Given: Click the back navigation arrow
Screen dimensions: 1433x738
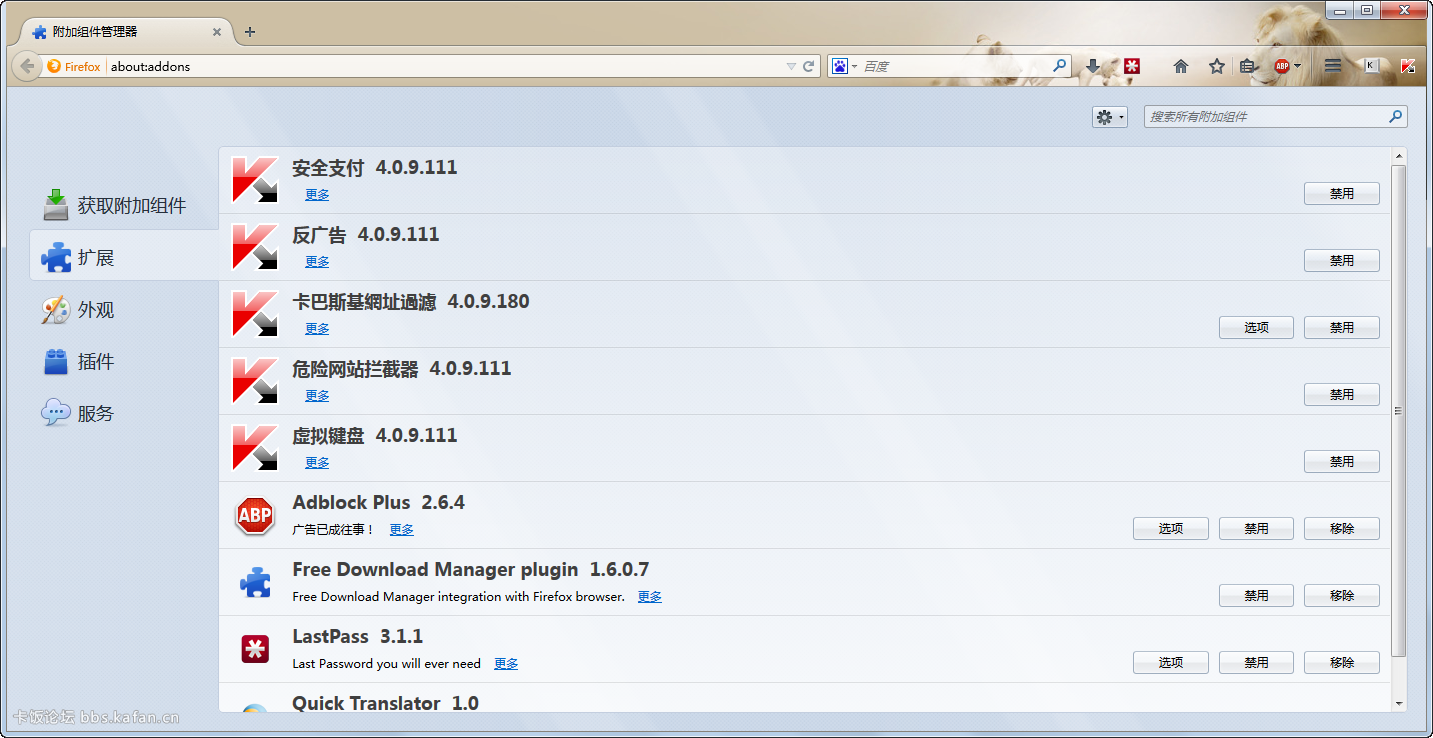Looking at the screenshot, I should pos(27,66).
